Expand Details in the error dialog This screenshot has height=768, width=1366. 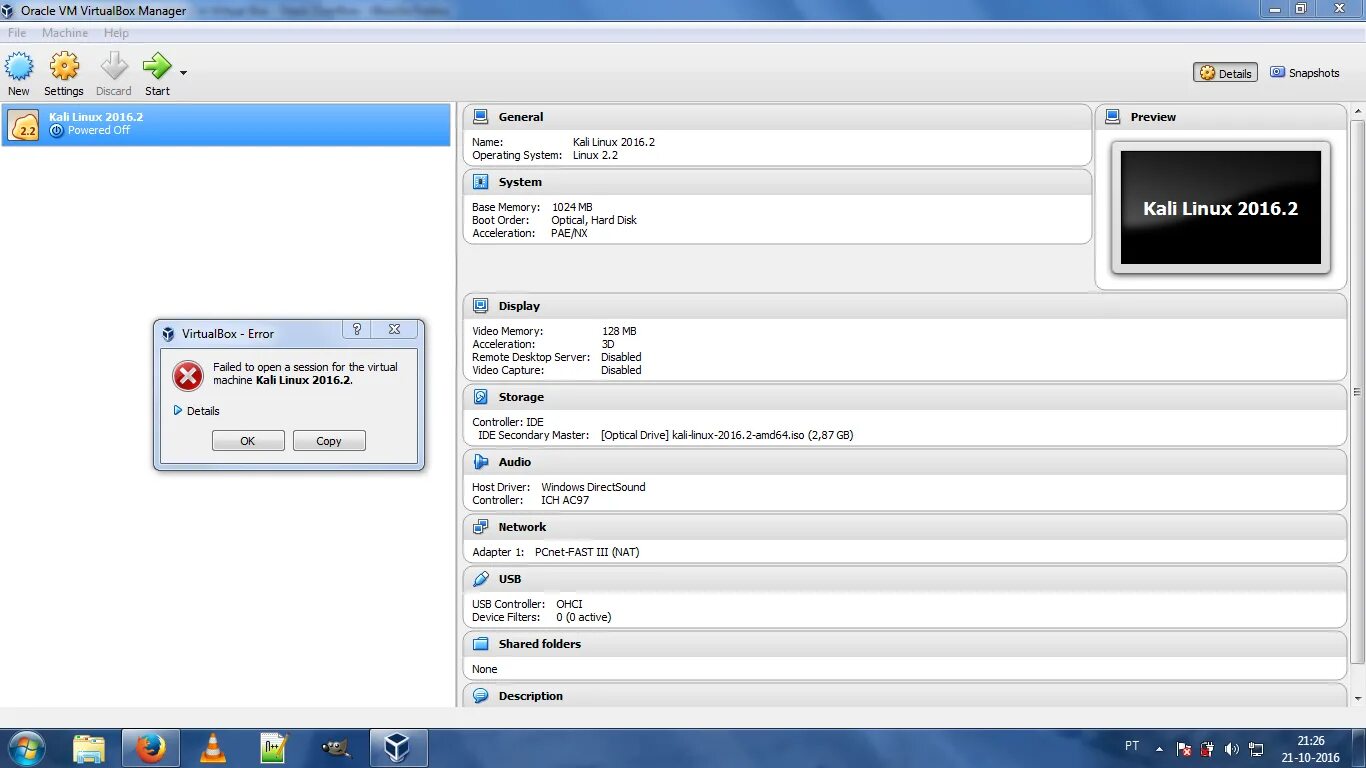196,411
